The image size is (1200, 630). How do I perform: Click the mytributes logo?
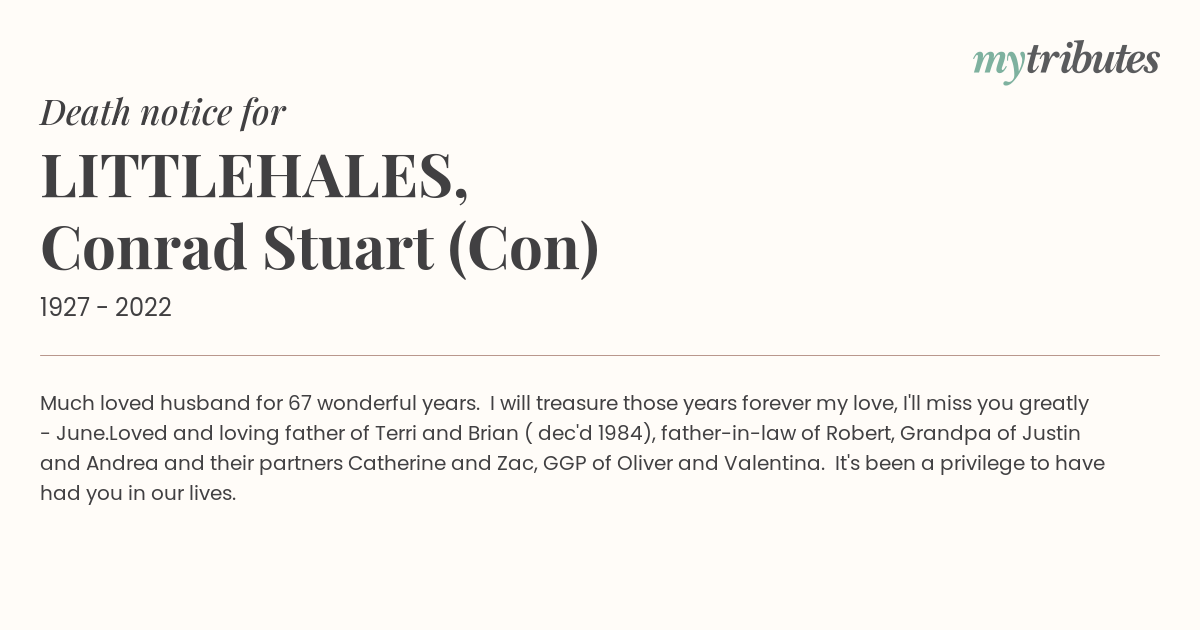[x=1066, y=61]
